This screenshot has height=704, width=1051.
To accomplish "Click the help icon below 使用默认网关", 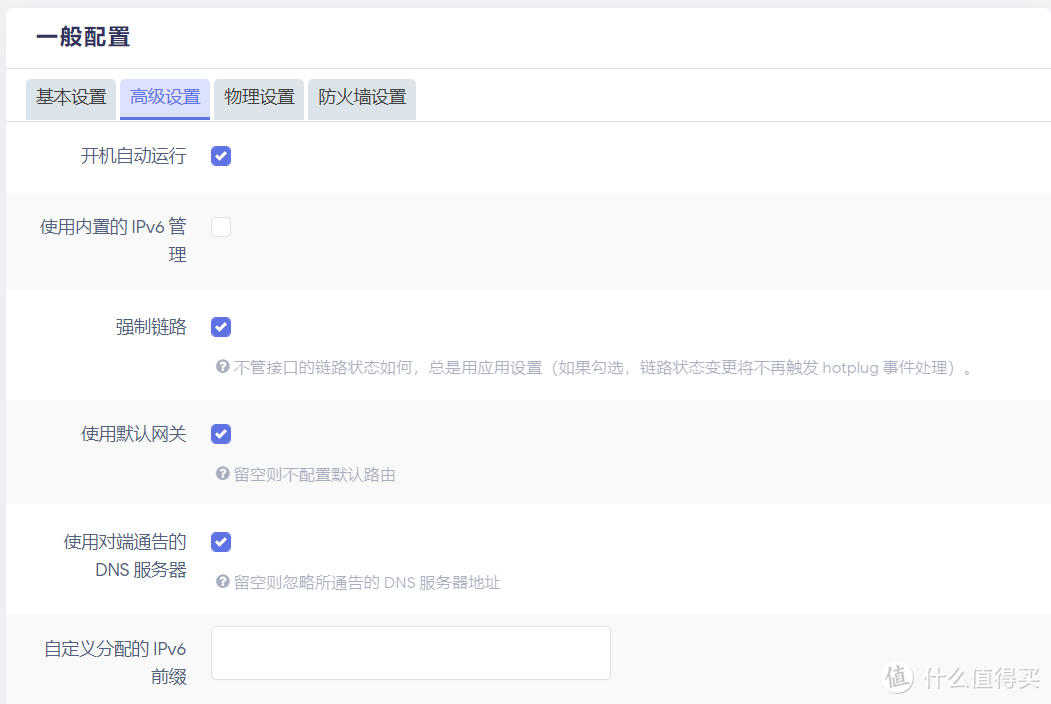I will click(x=221, y=474).
